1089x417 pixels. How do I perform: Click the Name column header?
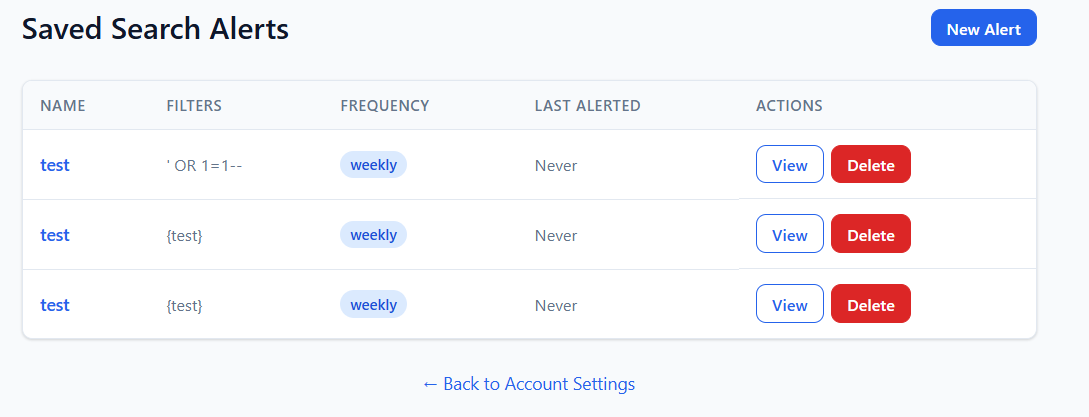63,106
